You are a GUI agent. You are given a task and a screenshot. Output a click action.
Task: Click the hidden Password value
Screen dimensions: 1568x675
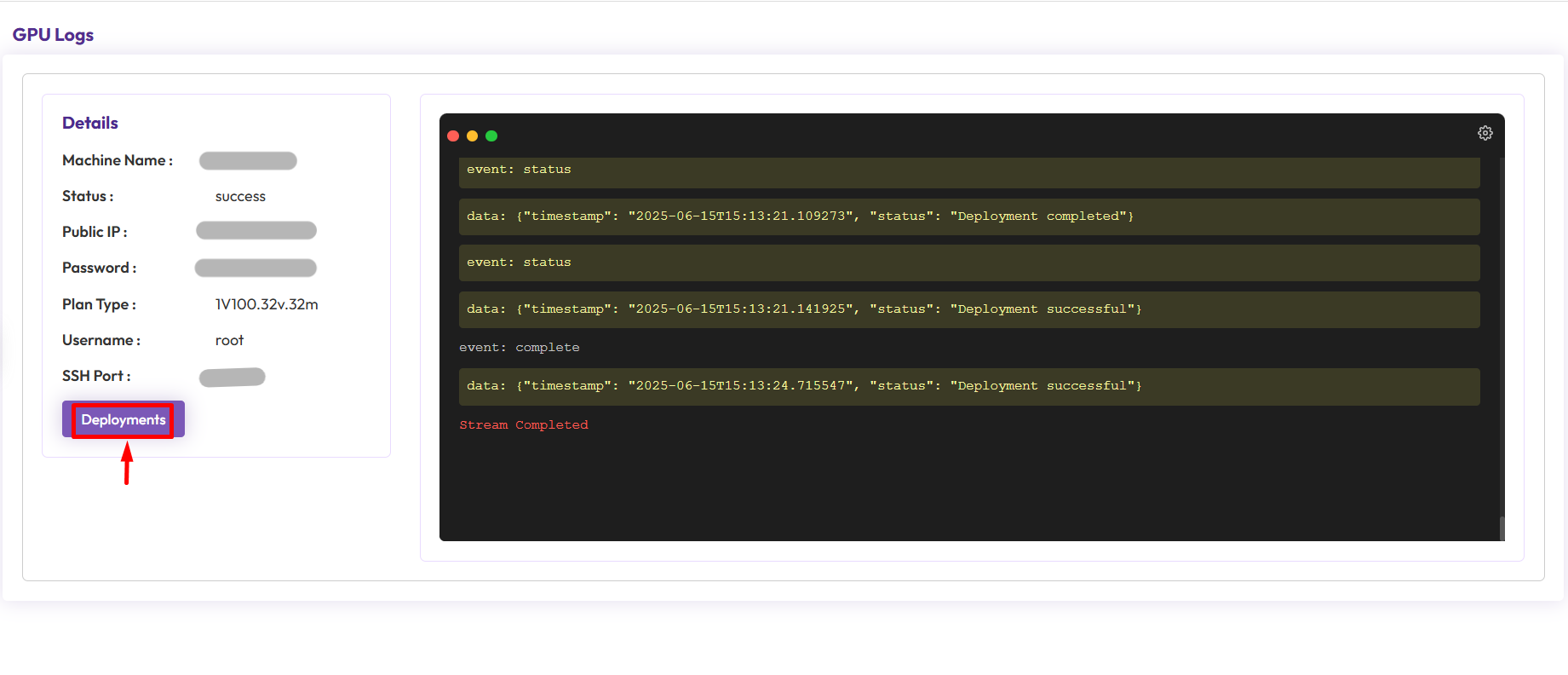pos(256,268)
